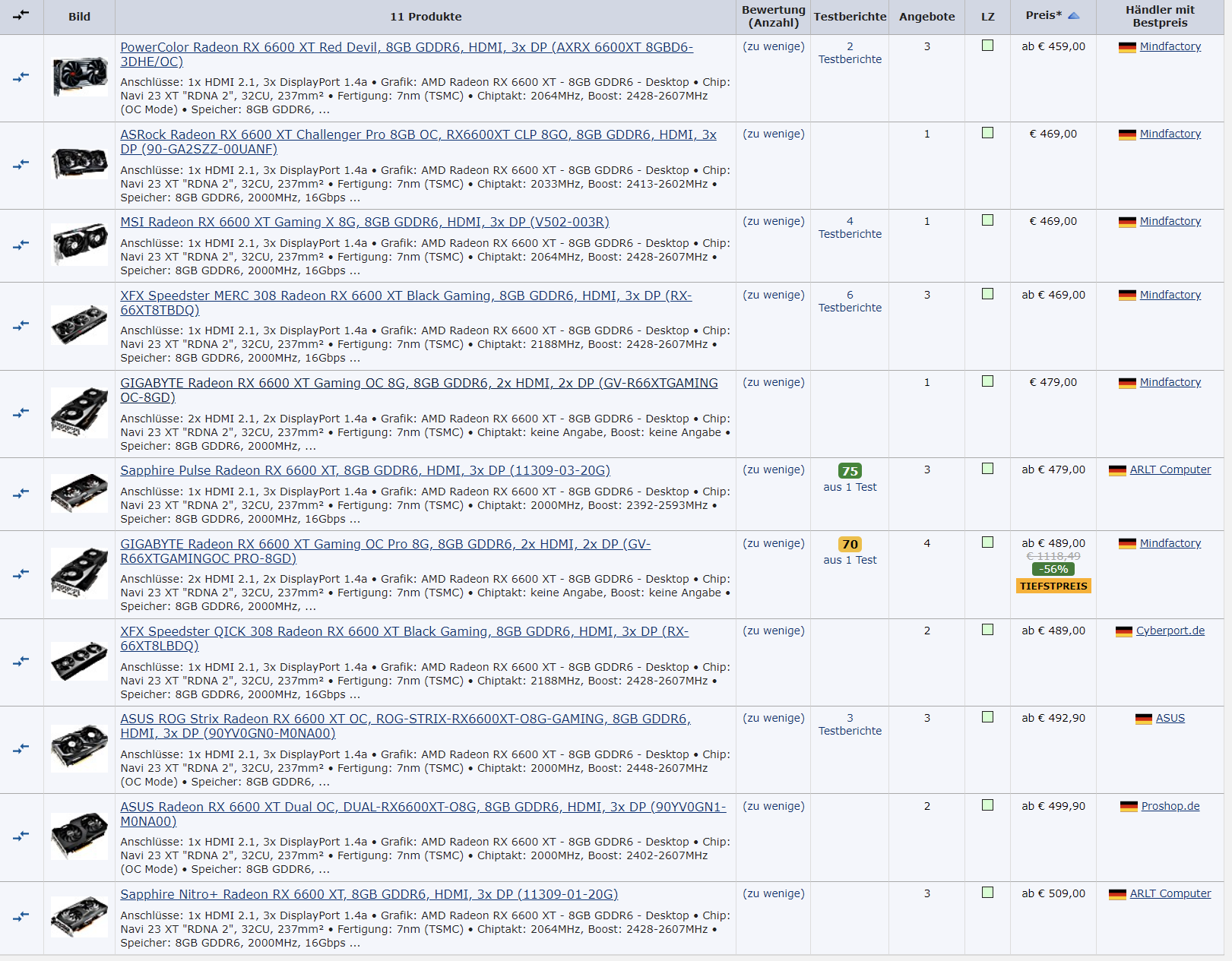Click compare icon for XFX MERC 308 row
Screen dimensions: 1232x961
[x=21, y=325]
